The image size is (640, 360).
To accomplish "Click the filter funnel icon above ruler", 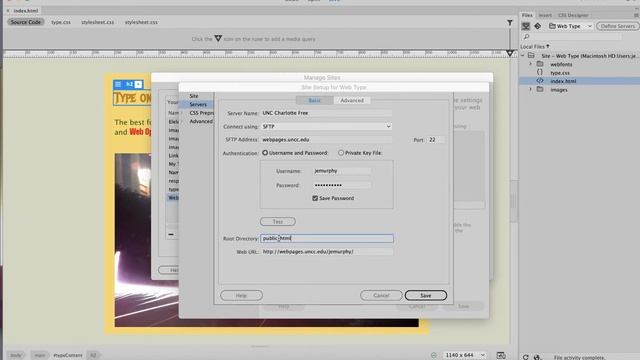I will (x=510, y=22).
